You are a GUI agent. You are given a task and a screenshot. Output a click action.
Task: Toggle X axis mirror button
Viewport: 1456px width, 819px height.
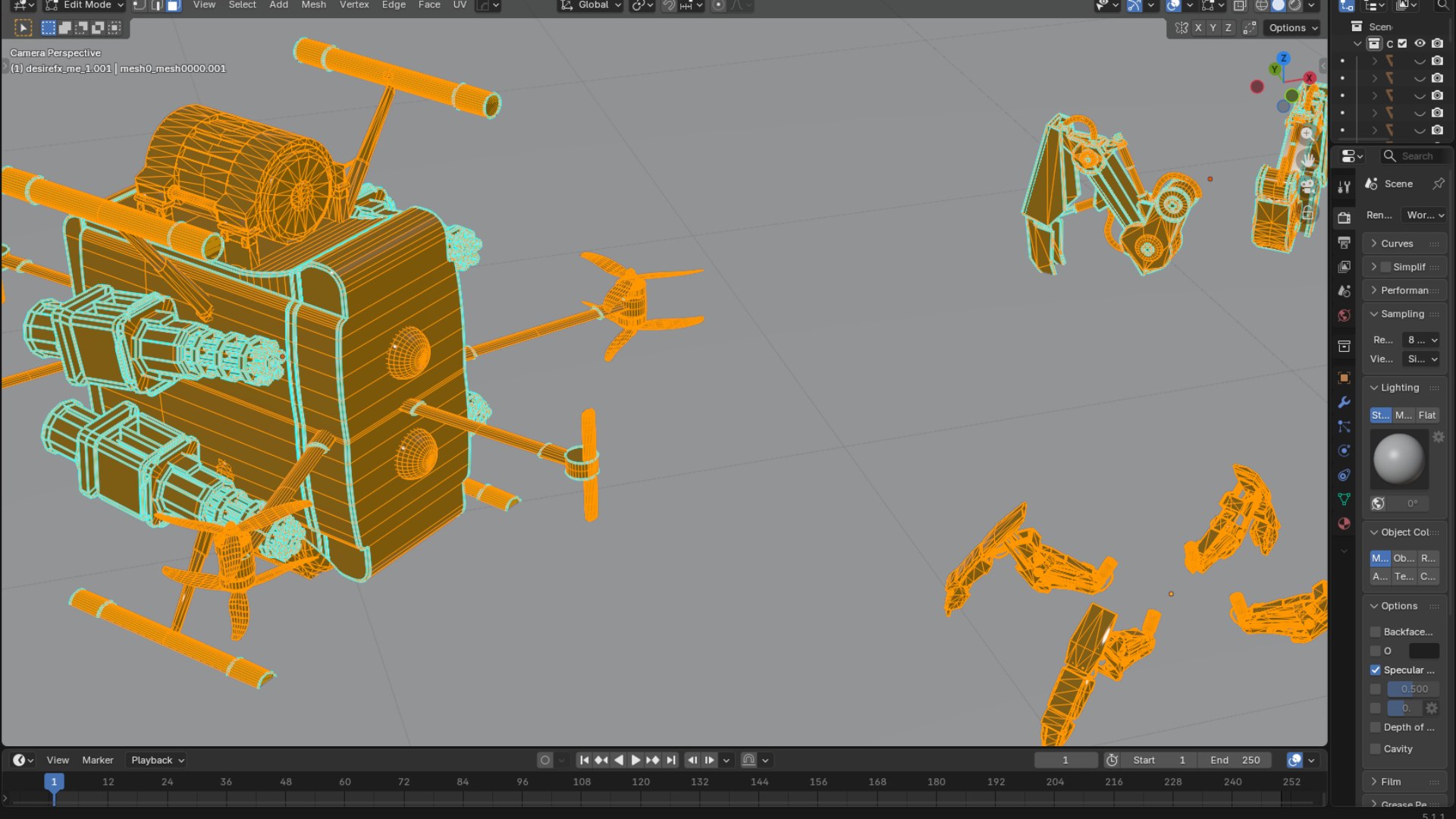click(1198, 28)
